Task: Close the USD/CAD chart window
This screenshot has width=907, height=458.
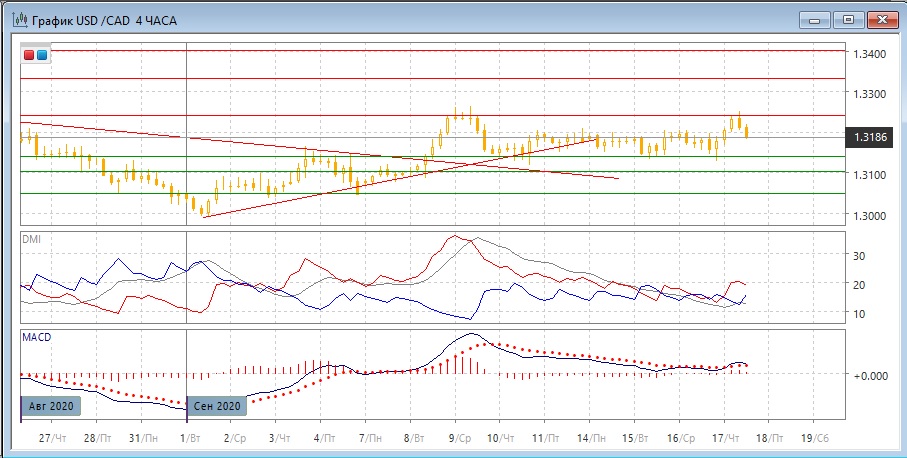Action: 882,19
